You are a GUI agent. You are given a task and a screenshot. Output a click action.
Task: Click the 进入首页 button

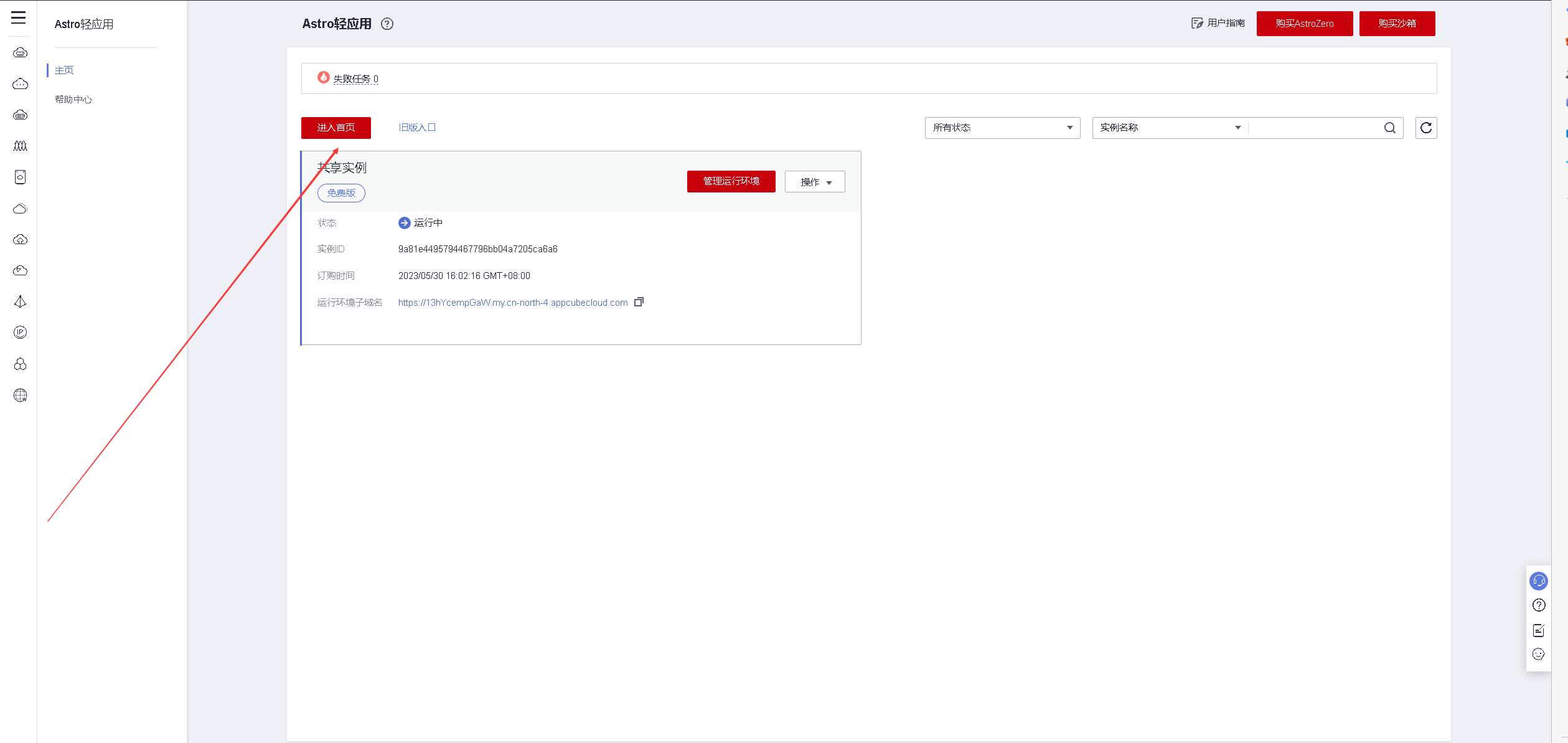click(x=336, y=128)
